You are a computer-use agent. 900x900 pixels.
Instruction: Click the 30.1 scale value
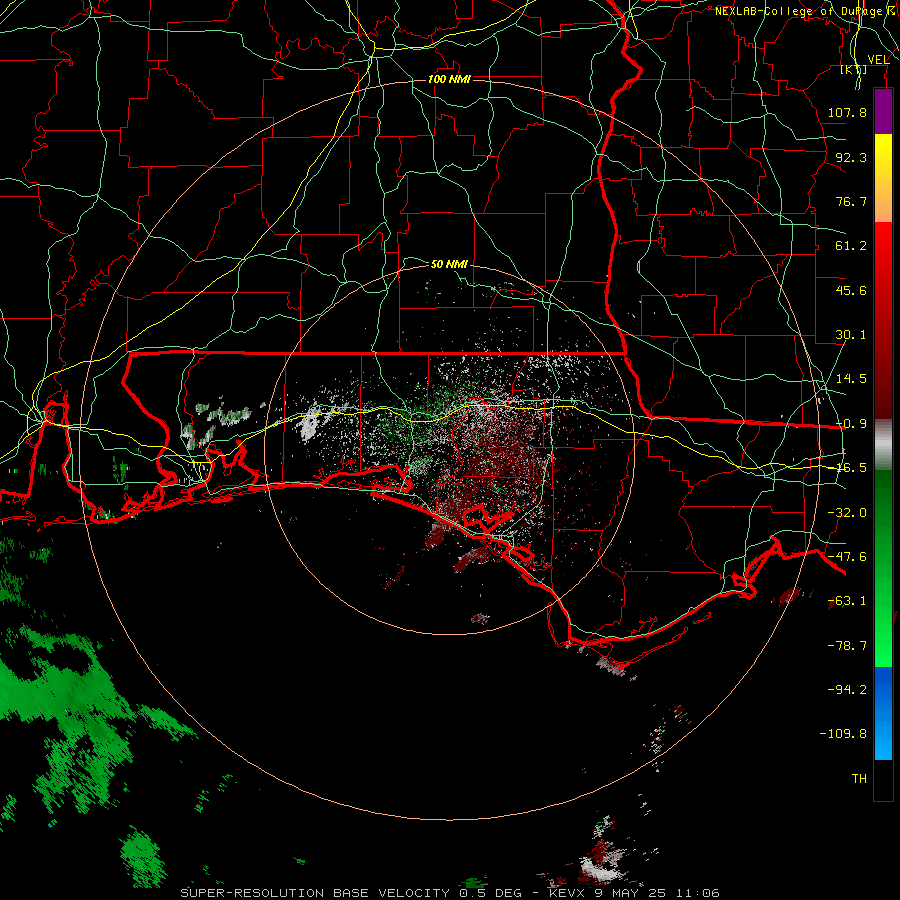851,335
